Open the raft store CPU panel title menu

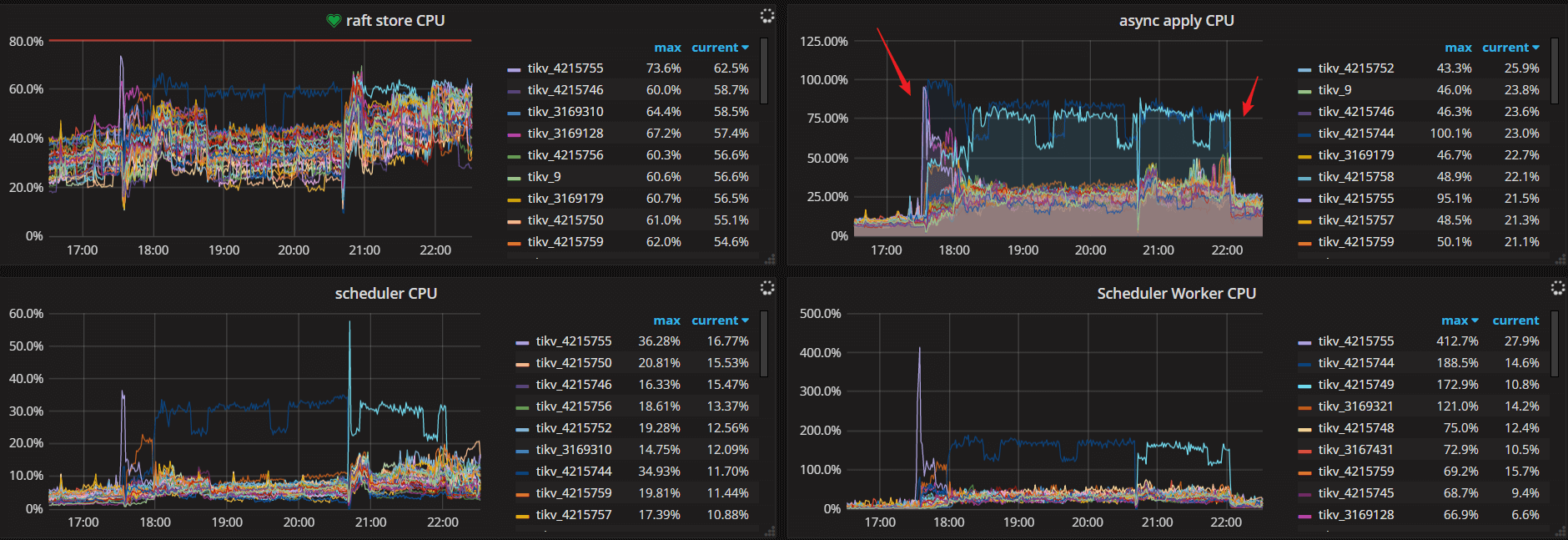(x=395, y=21)
